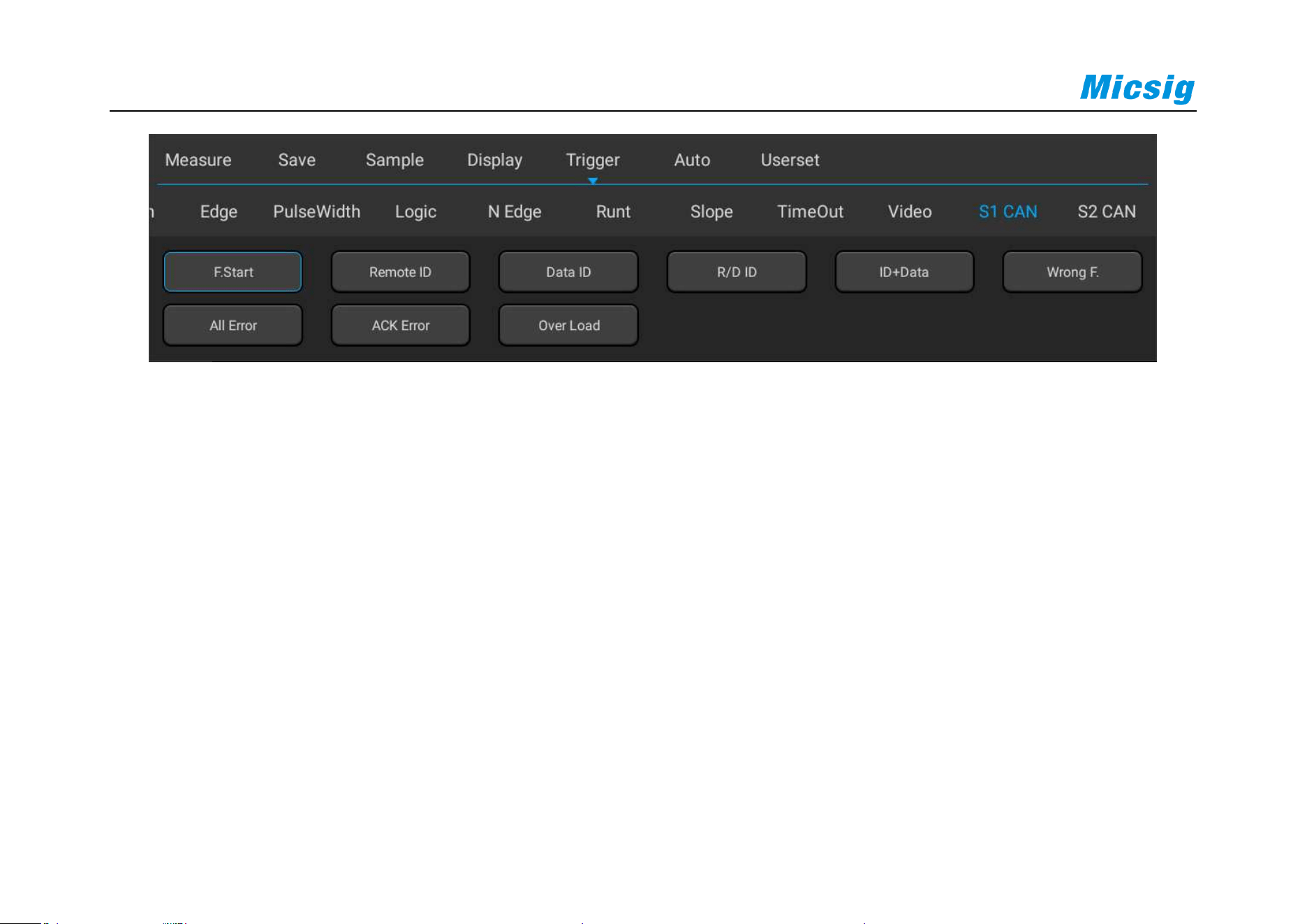Select the S2 CAN trigger tab
Viewport: 1307px width, 924px height.
pyautogui.click(x=1107, y=211)
